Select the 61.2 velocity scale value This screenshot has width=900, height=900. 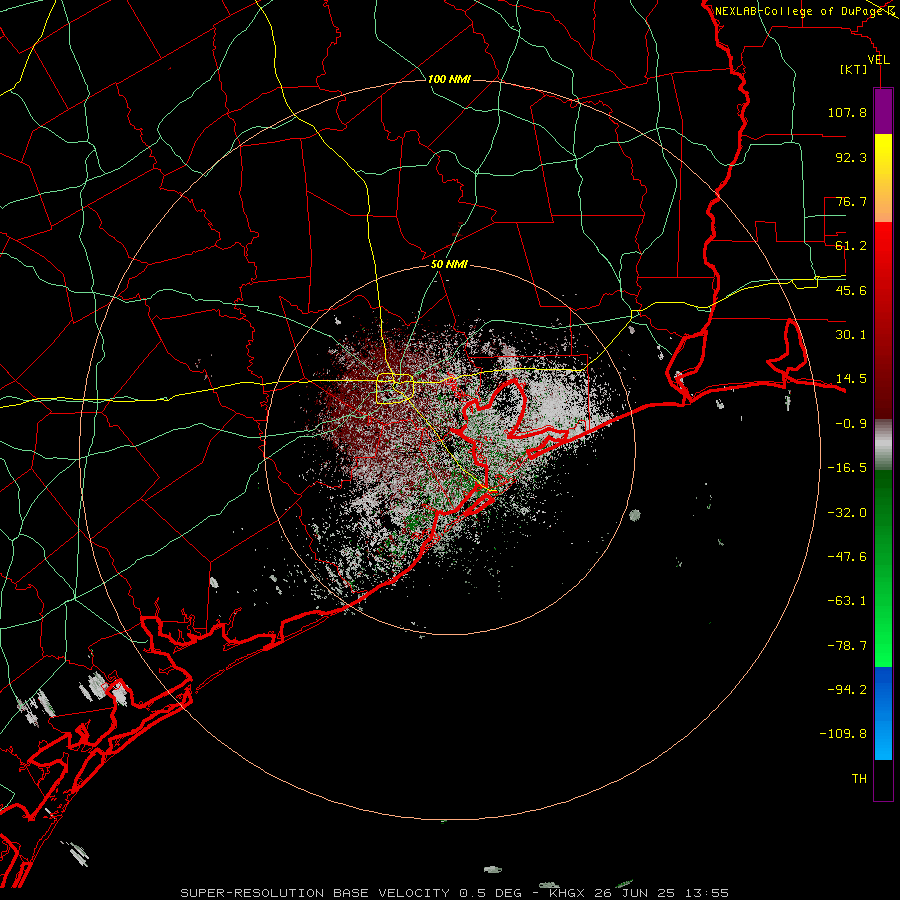tap(851, 246)
